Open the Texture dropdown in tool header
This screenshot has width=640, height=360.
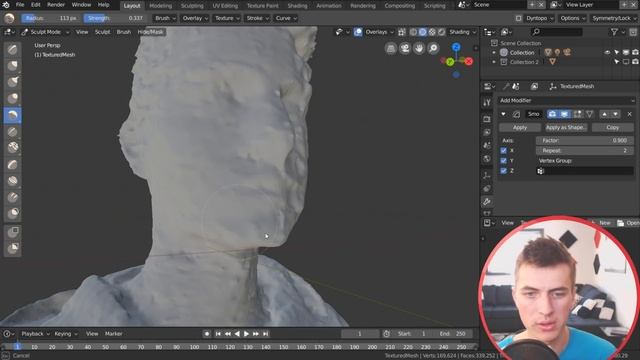point(227,18)
